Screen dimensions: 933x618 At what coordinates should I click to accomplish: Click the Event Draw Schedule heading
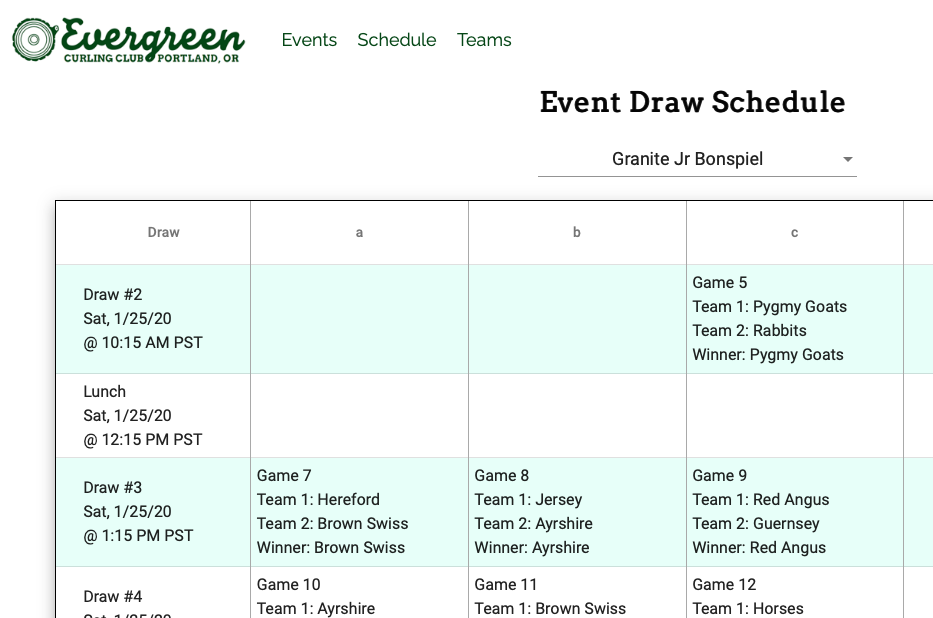[x=692, y=102]
